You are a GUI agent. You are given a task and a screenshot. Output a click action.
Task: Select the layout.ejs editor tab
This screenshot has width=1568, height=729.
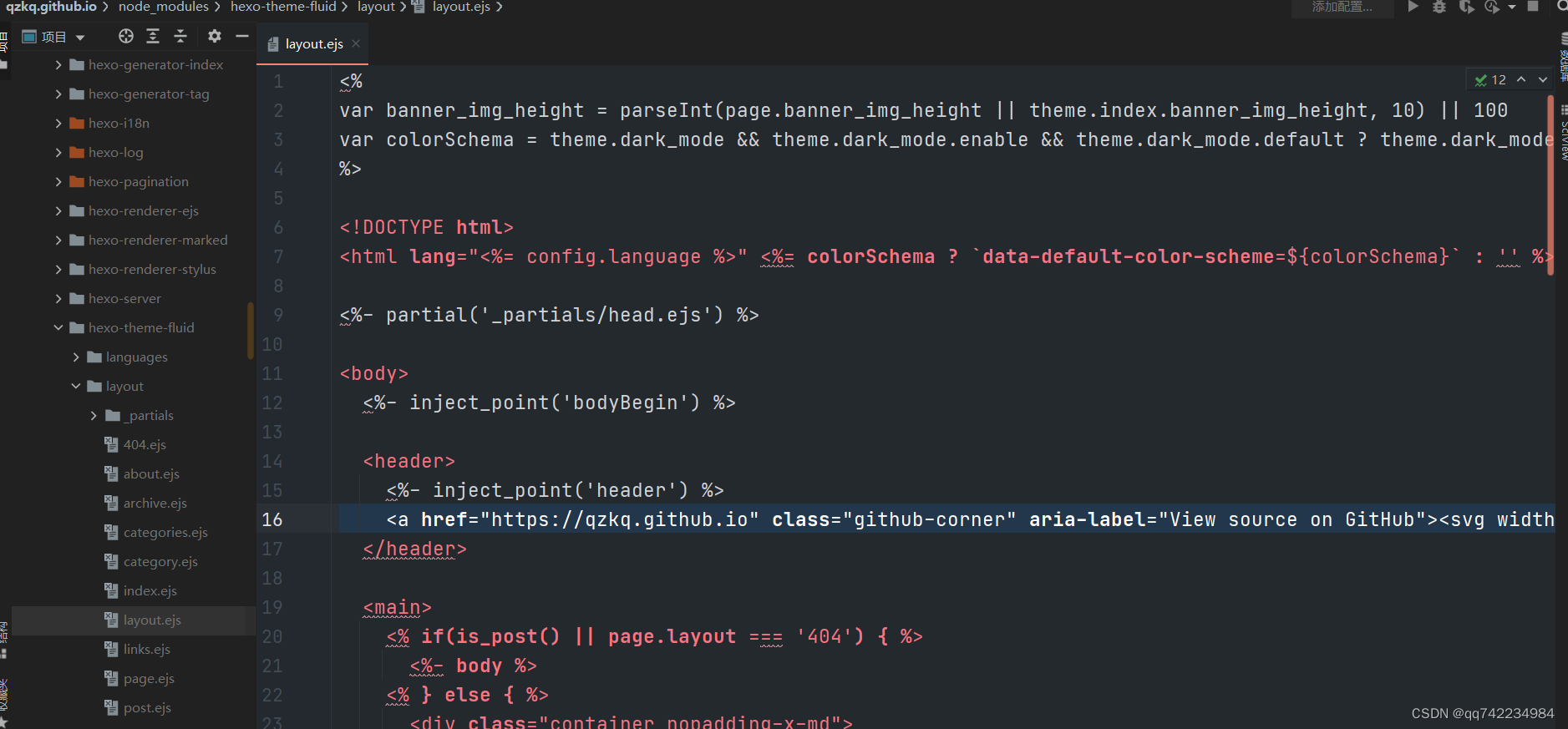click(313, 44)
